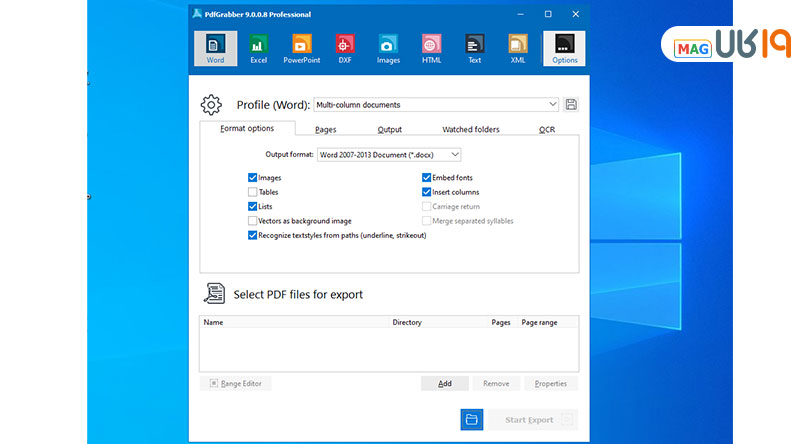Open the Options panel icon

pyautogui.click(x=564, y=48)
